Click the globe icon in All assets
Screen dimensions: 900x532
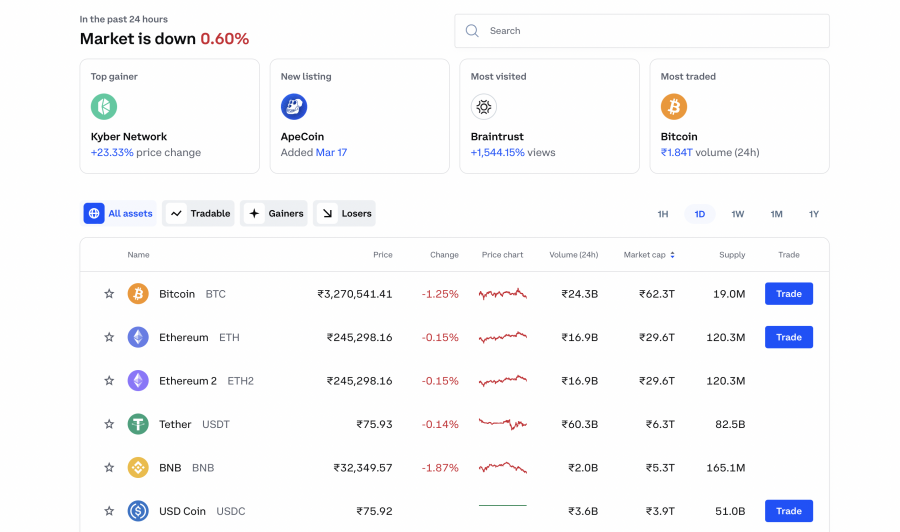pos(94,213)
